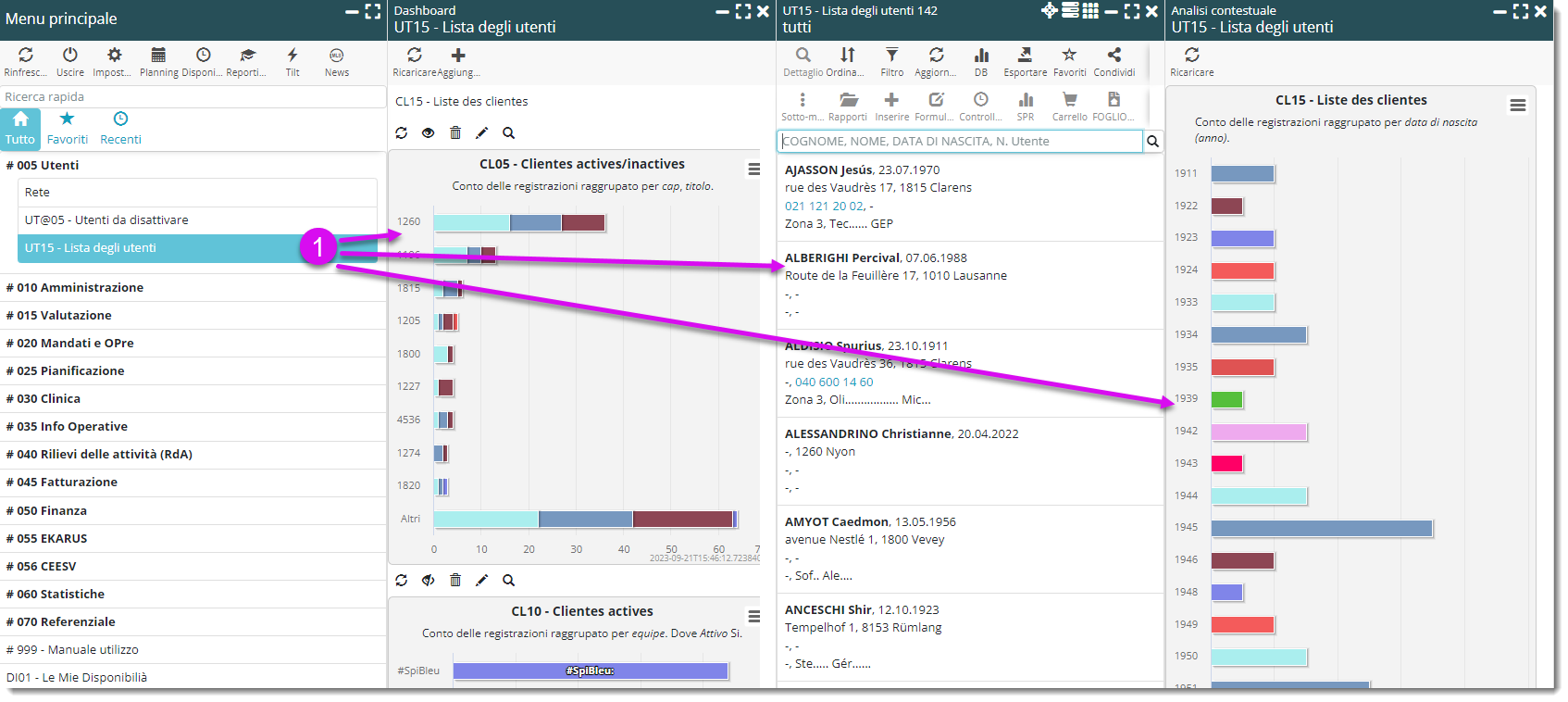
Task: Open UT@05 - Utenti da disattivare
Action: pyautogui.click(x=106, y=220)
